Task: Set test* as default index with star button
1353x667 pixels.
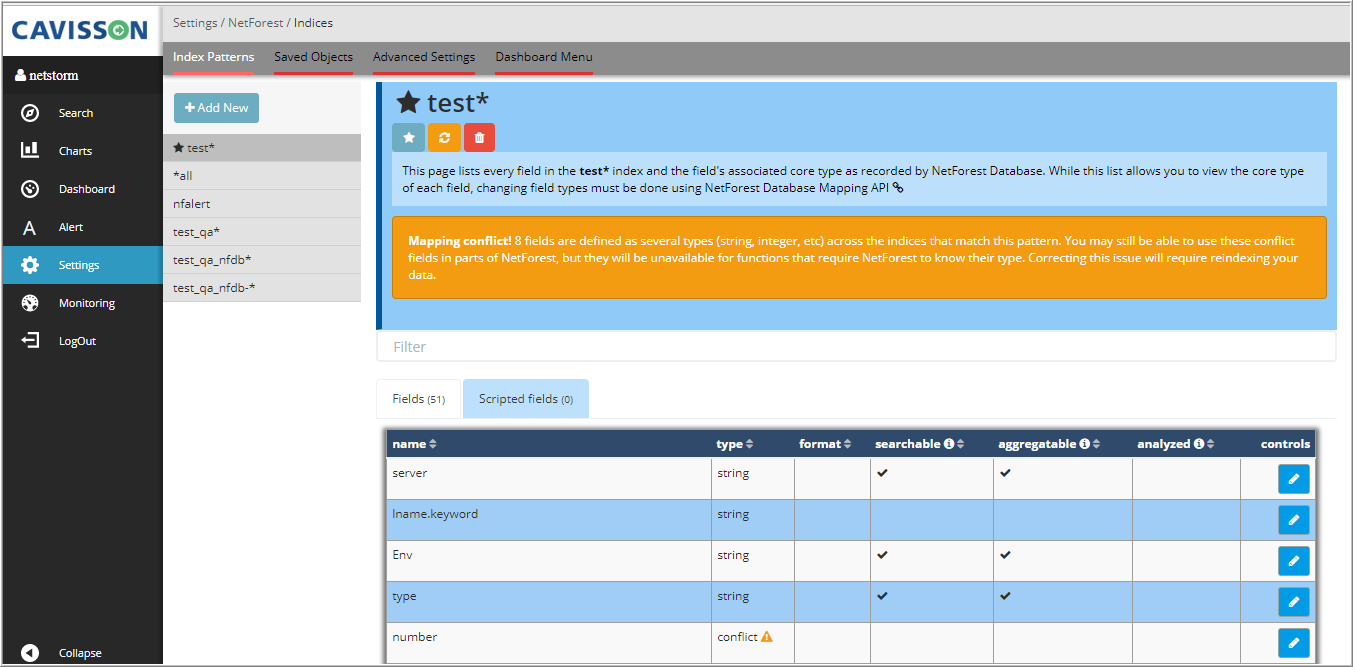Action: [x=408, y=137]
